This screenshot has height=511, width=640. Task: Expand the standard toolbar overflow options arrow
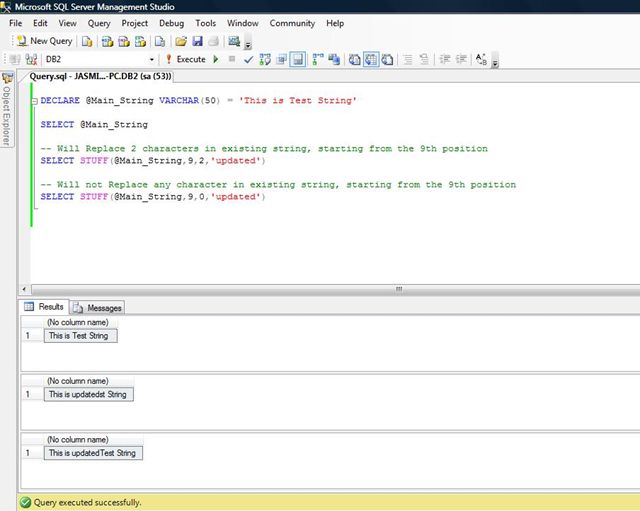[x=248, y=45]
